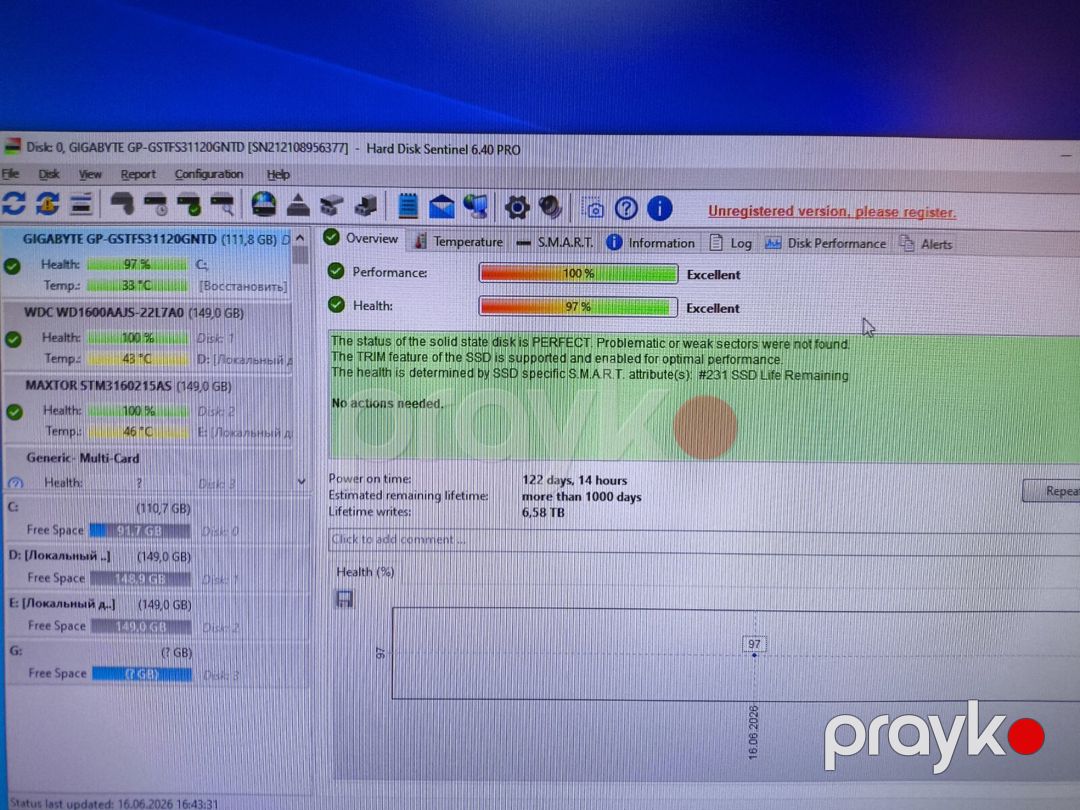Screen dimensions: 1080x810
Task: Open the Help menu
Action: [x=278, y=174]
